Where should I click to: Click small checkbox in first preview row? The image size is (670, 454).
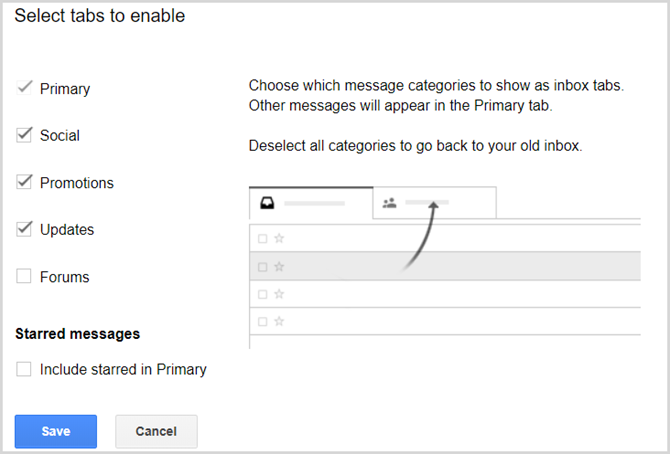263,239
